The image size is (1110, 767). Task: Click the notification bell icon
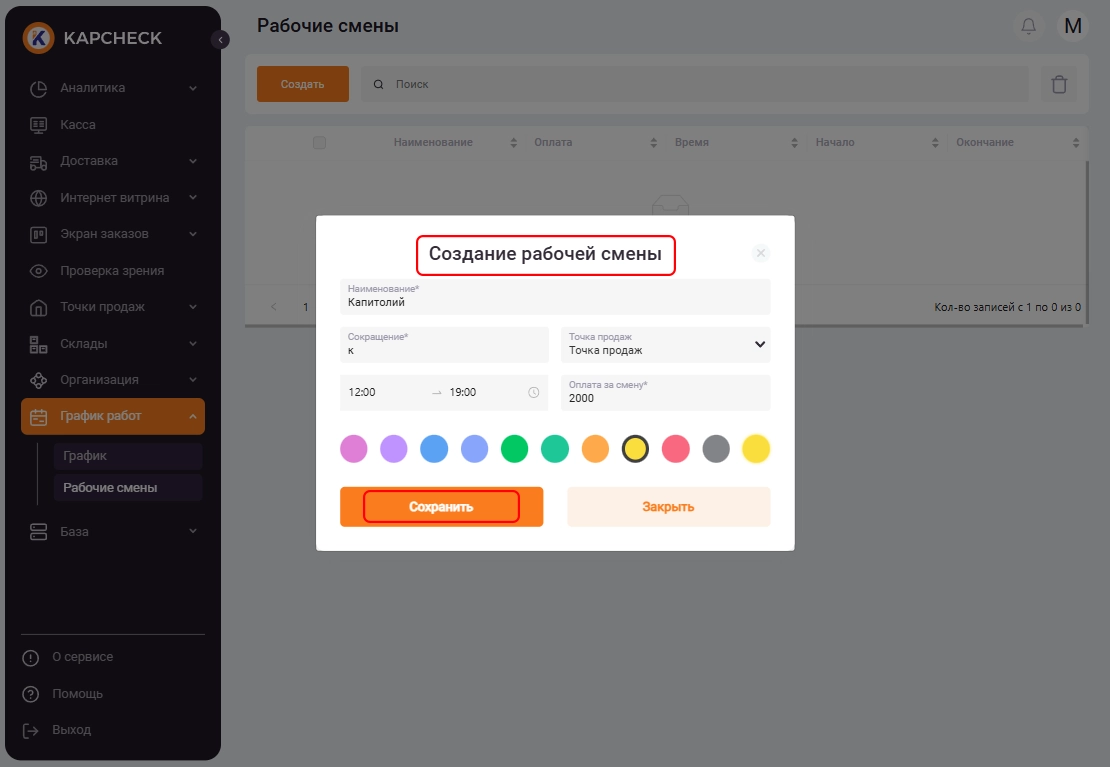point(1028,26)
